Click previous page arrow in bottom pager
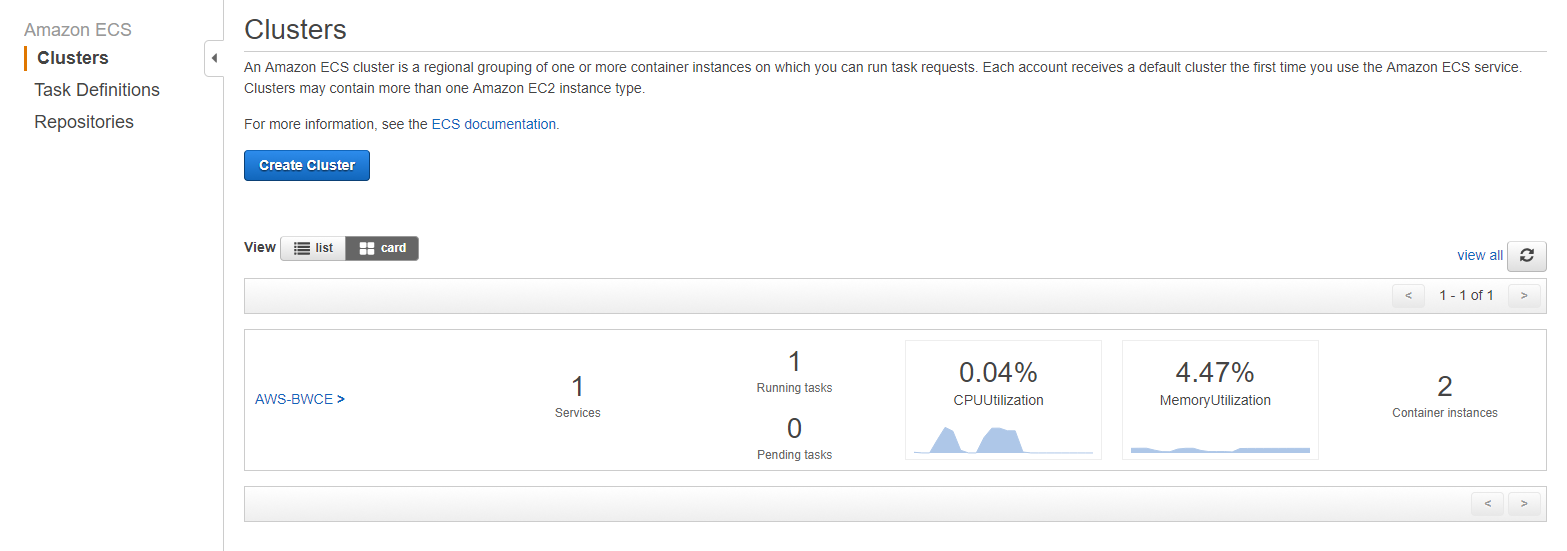This screenshot has height=551, width=1567. click(1487, 503)
